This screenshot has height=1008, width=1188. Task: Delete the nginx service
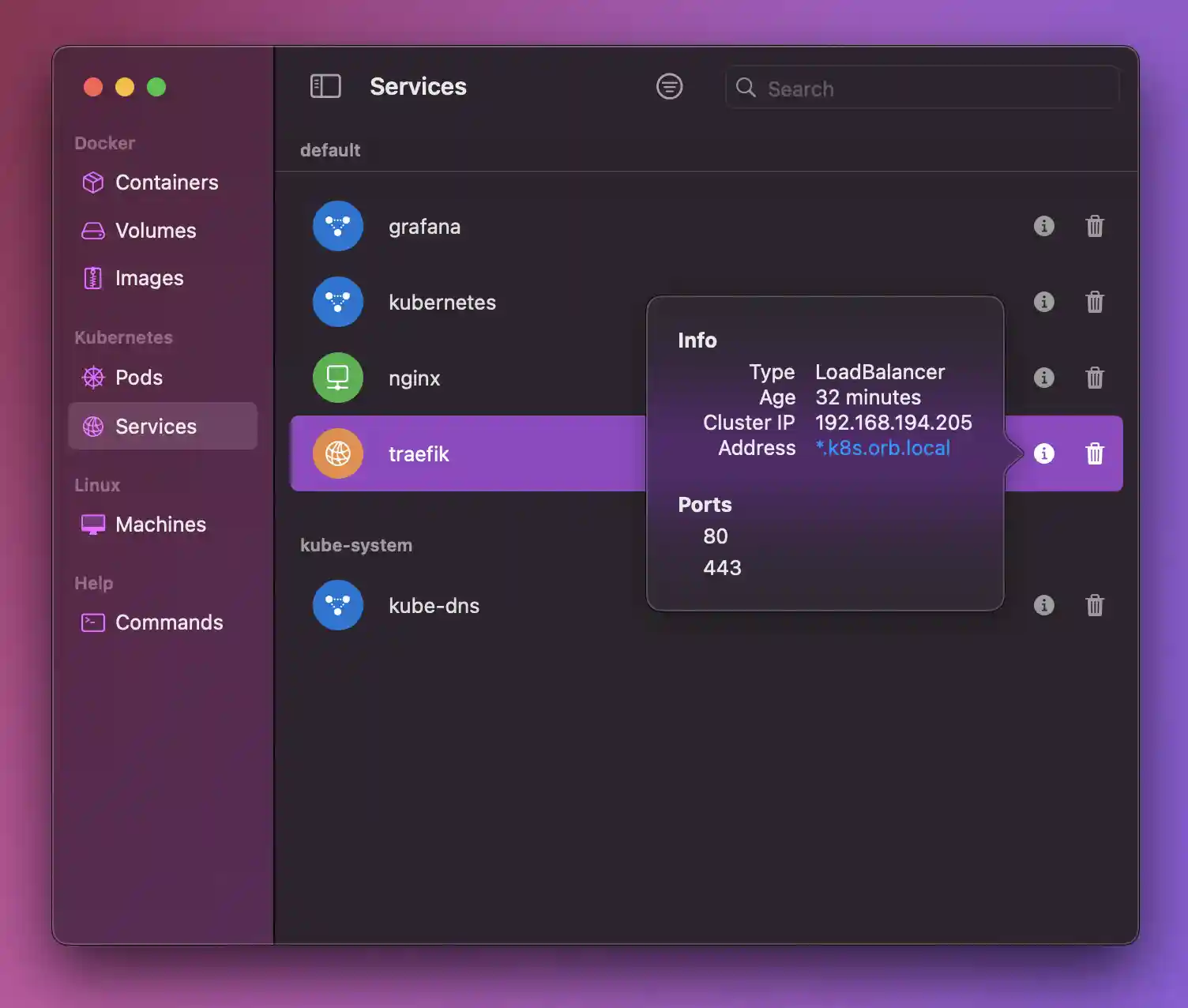1095,378
